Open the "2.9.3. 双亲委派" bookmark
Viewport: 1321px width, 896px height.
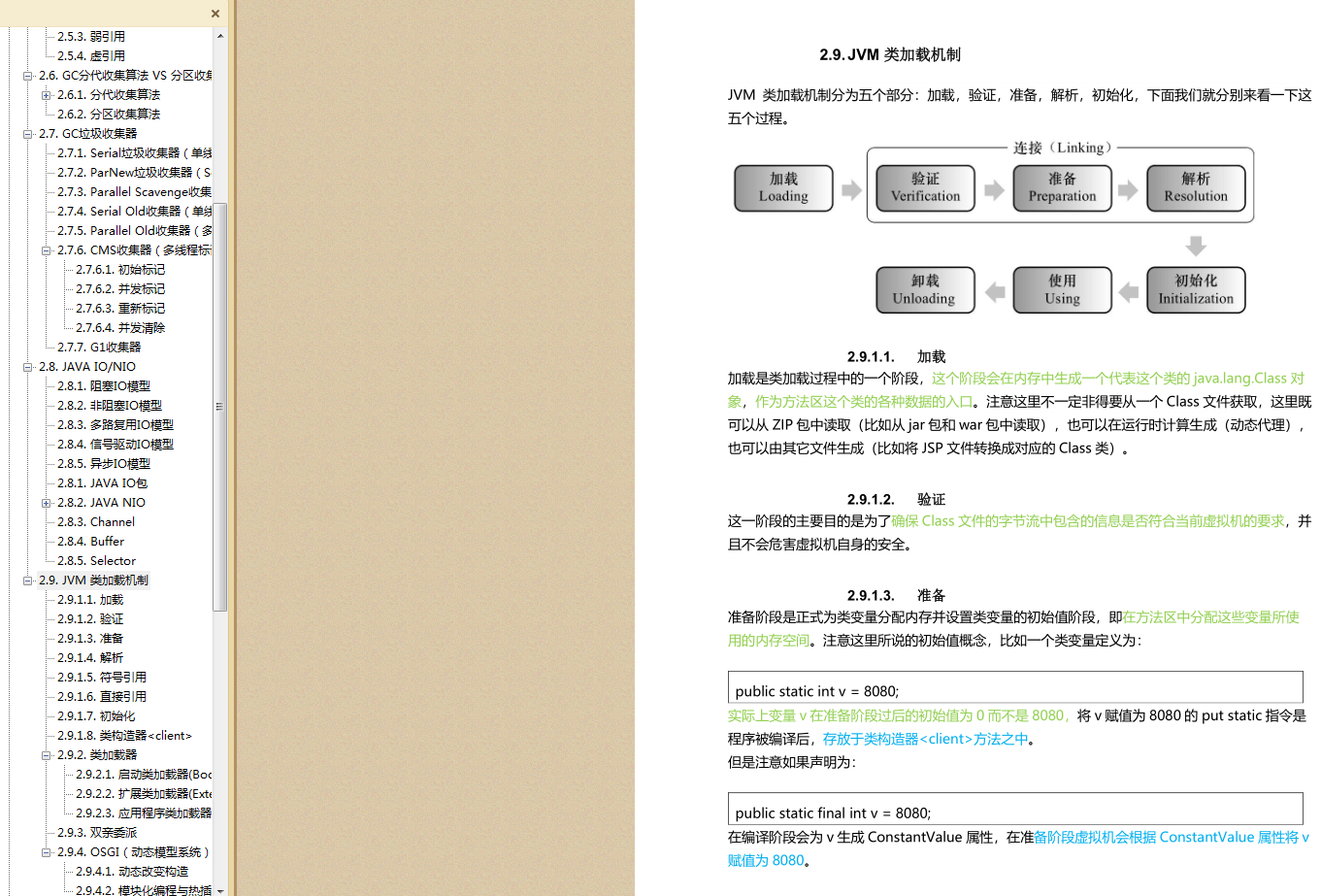[96, 832]
